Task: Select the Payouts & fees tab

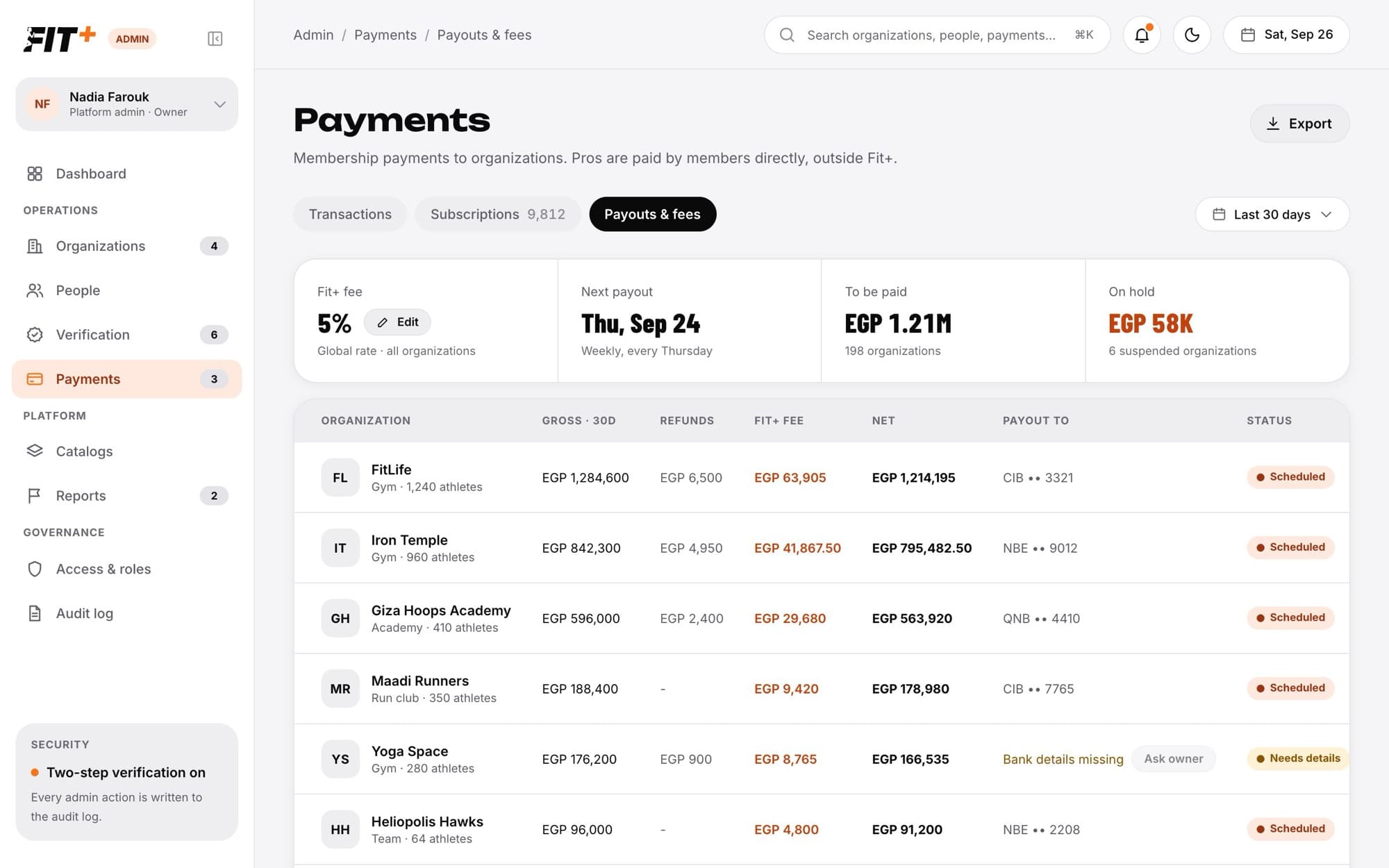Action: tap(652, 214)
